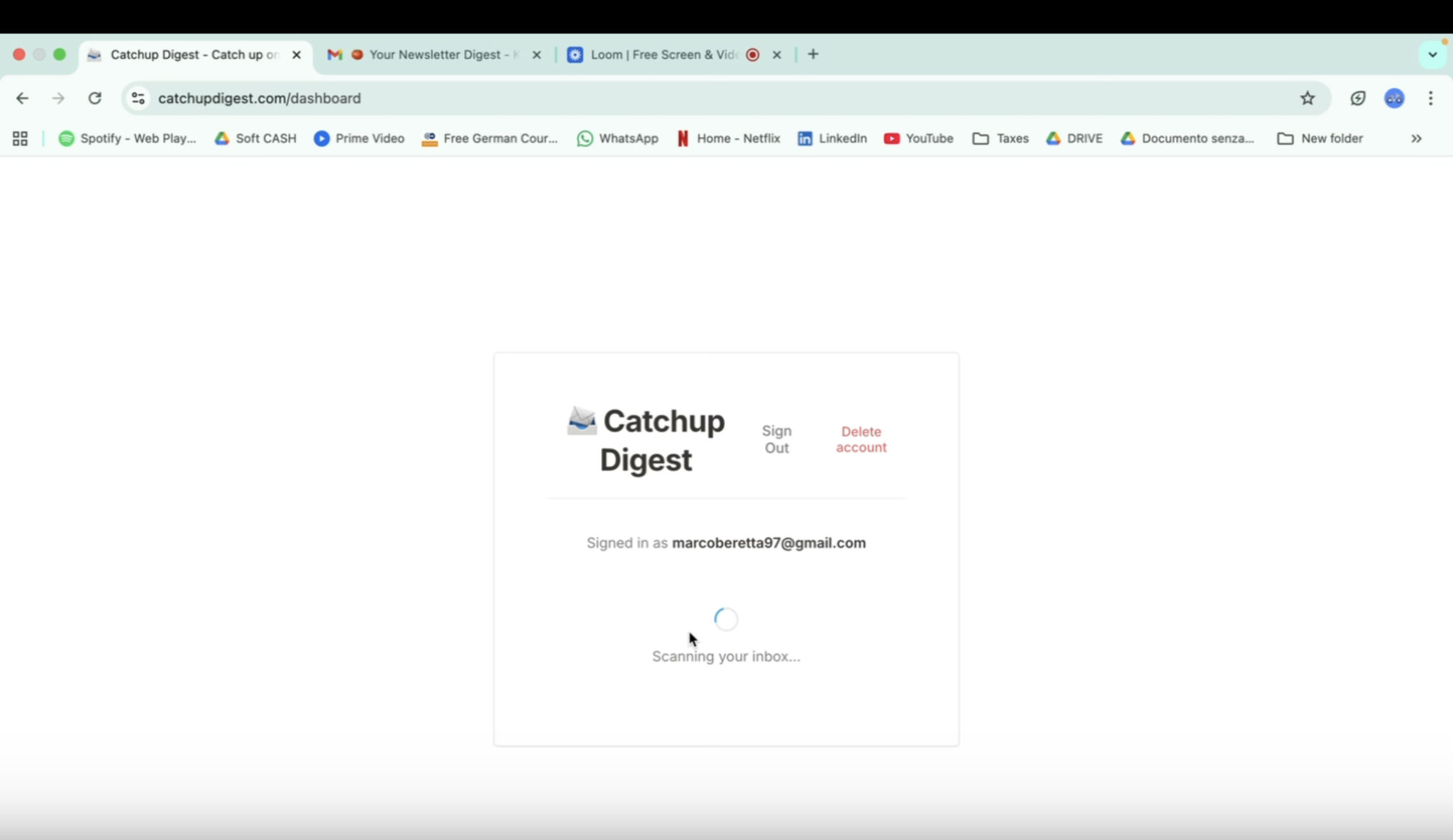This screenshot has height=840, width=1453.
Task: Open the YouTube bookmark
Action: (x=918, y=138)
